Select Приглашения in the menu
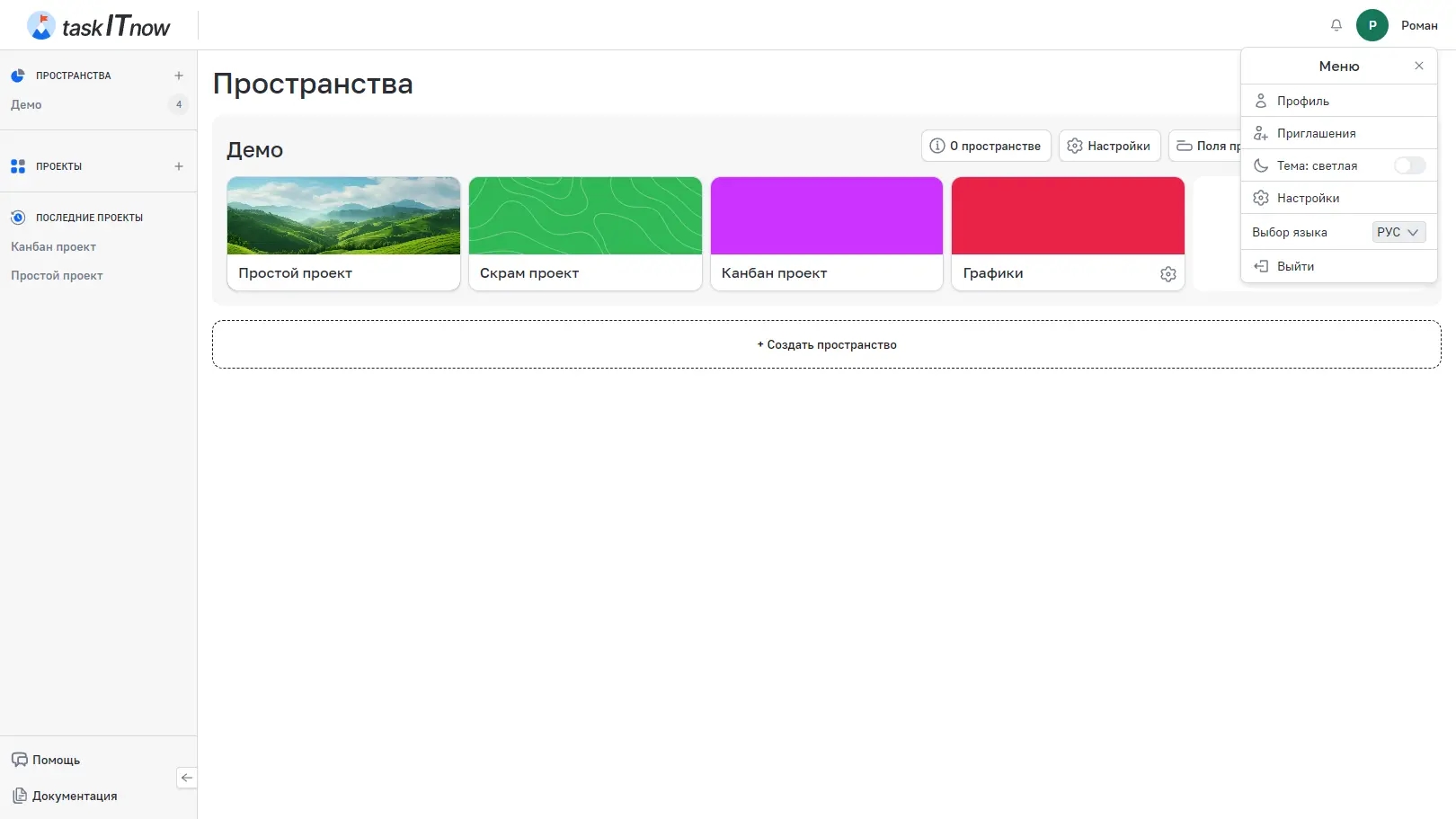Viewport: 1456px width, 819px height. (1316, 133)
